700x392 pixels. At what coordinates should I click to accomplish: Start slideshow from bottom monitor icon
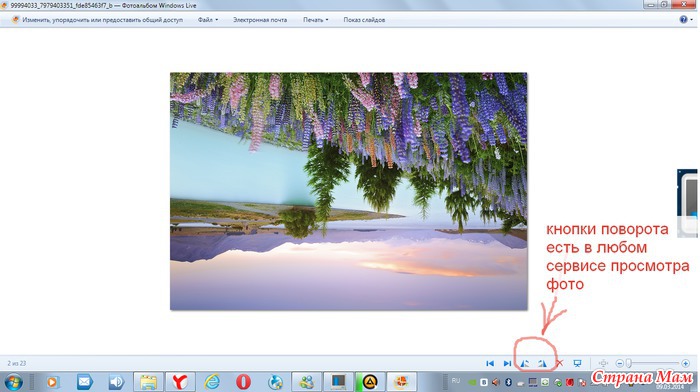[x=577, y=363]
